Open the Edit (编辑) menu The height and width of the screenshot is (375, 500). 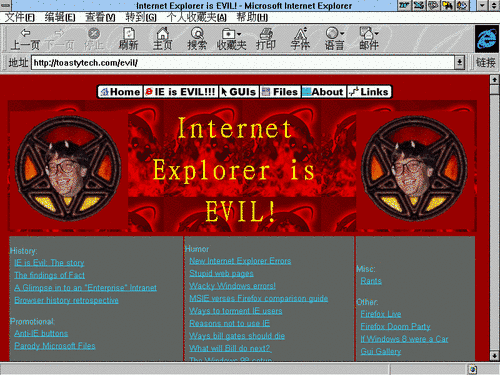coord(60,17)
